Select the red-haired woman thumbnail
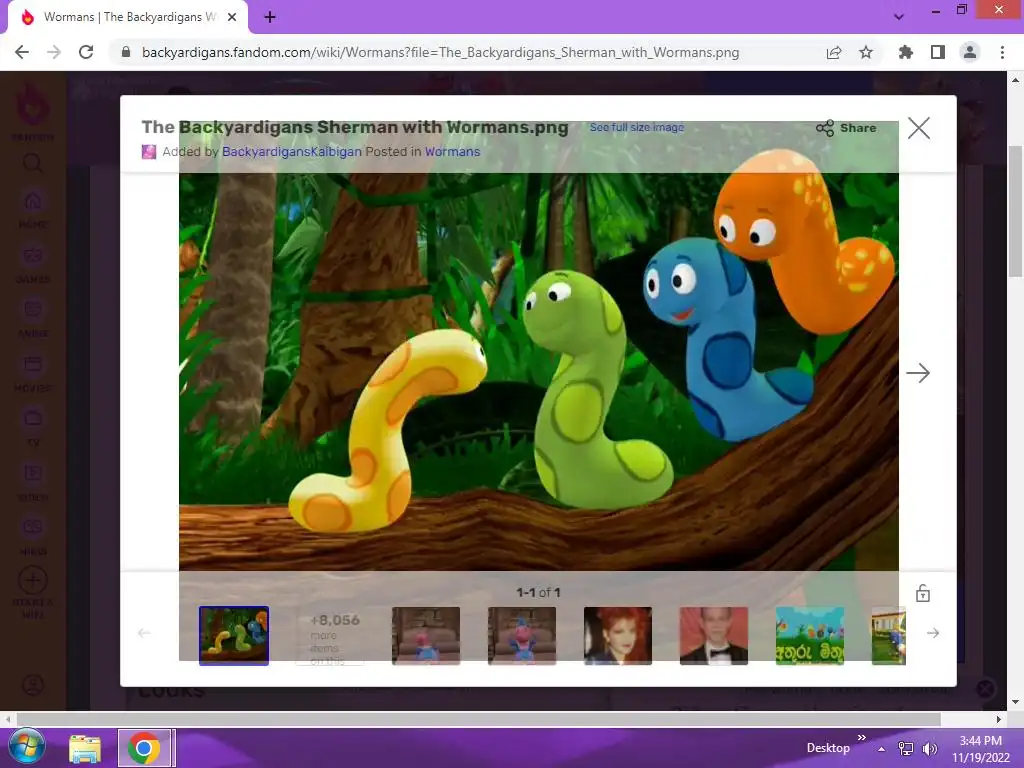1024x768 pixels. pyautogui.click(x=617, y=635)
